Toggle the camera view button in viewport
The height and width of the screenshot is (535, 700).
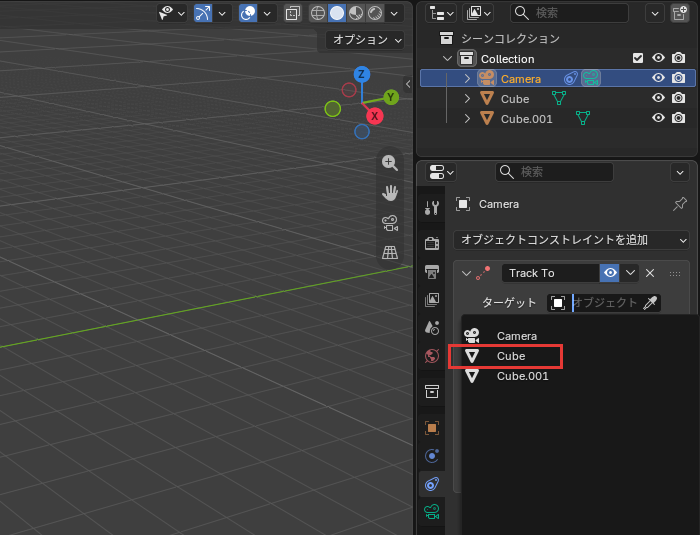tap(390, 223)
